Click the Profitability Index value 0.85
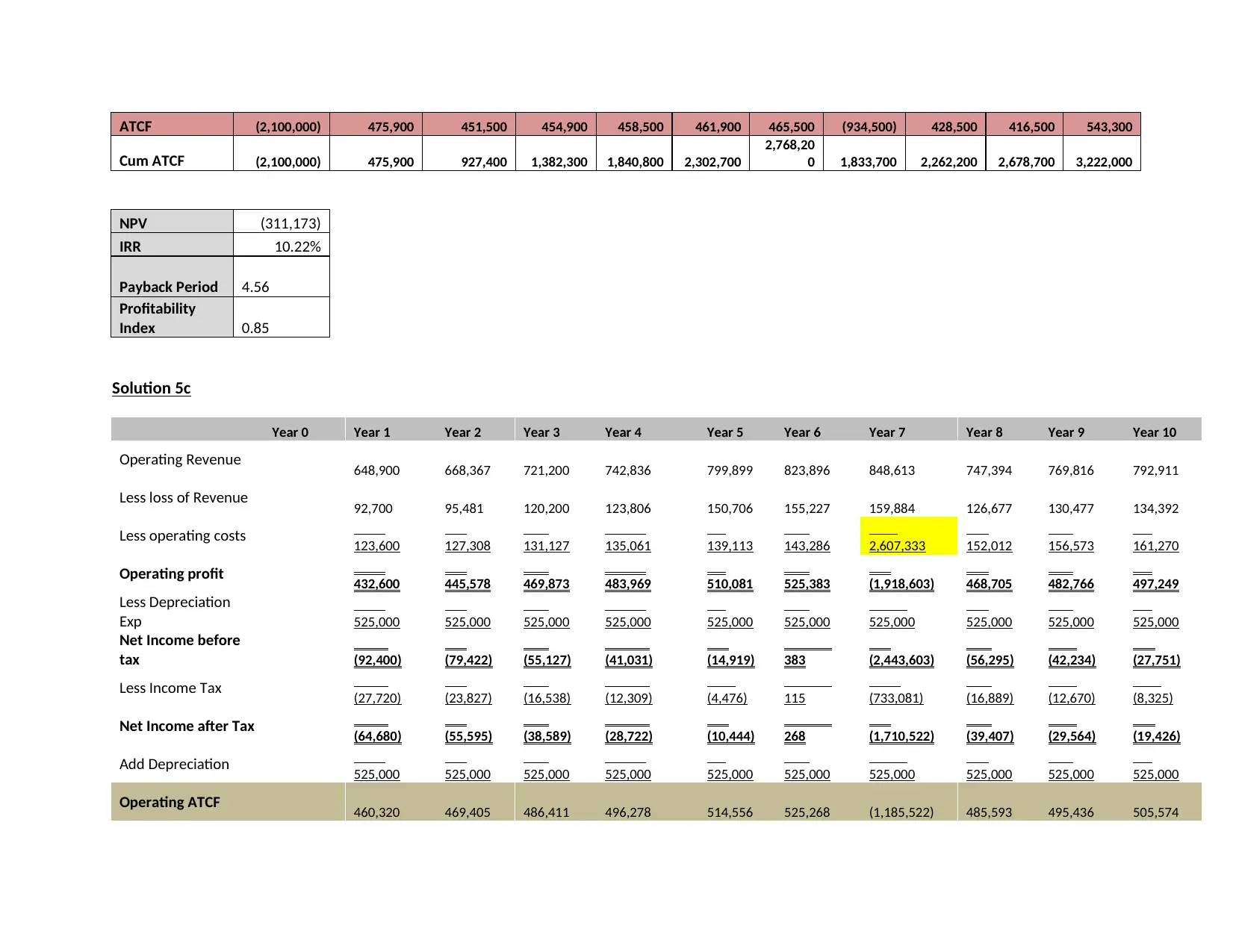Image resolution: width=1233 pixels, height=952 pixels. [x=255, y=328]
